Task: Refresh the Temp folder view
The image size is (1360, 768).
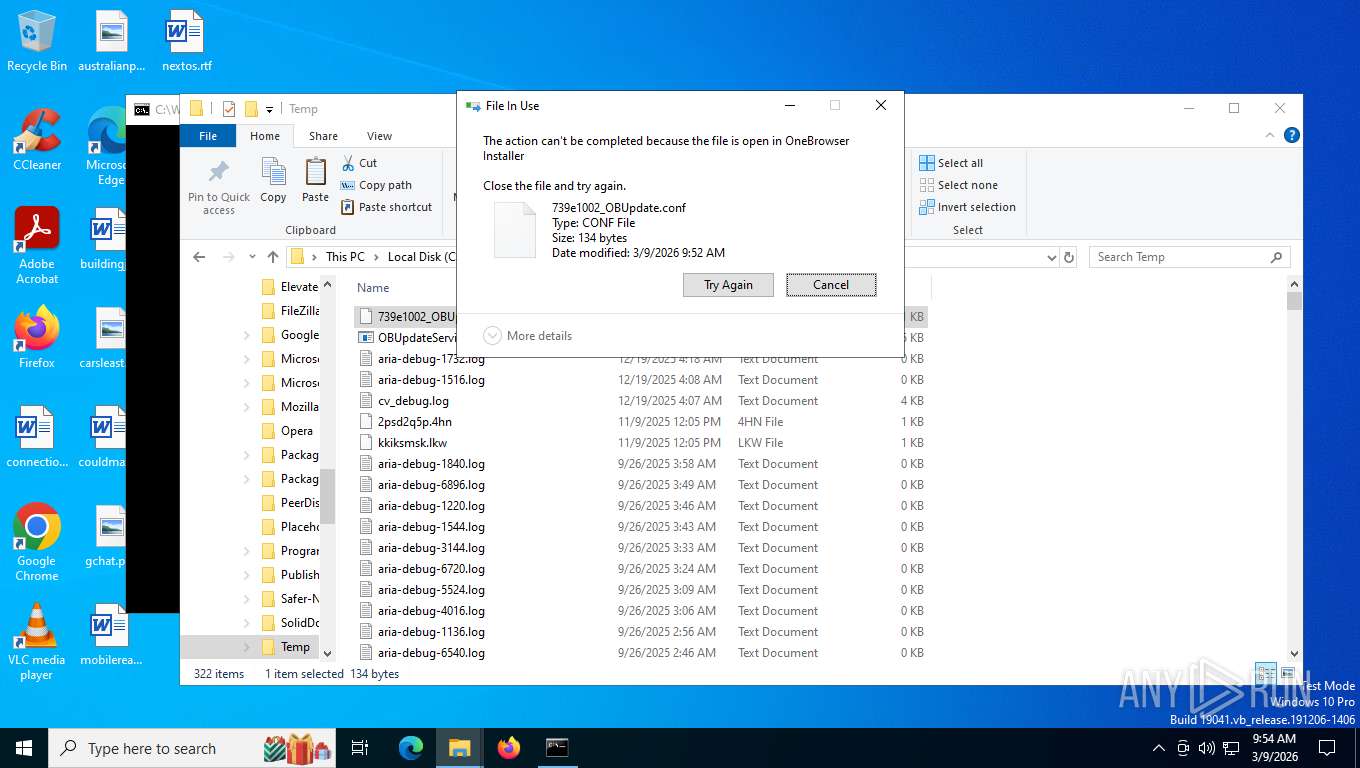Action: tap(1069, 257)
